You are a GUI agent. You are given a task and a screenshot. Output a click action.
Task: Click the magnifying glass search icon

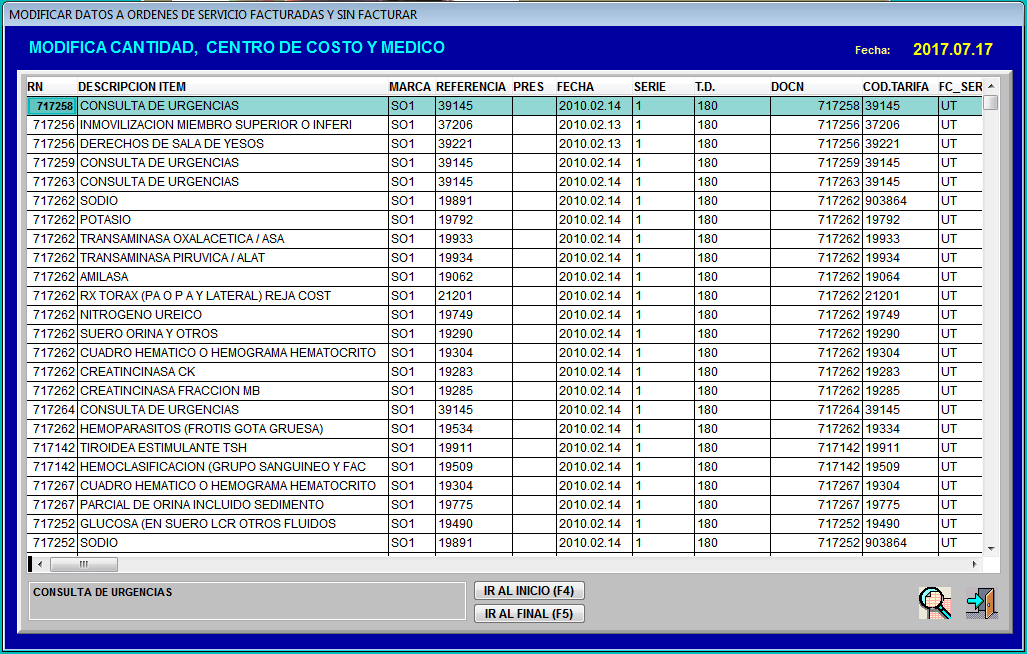point(935,602)
